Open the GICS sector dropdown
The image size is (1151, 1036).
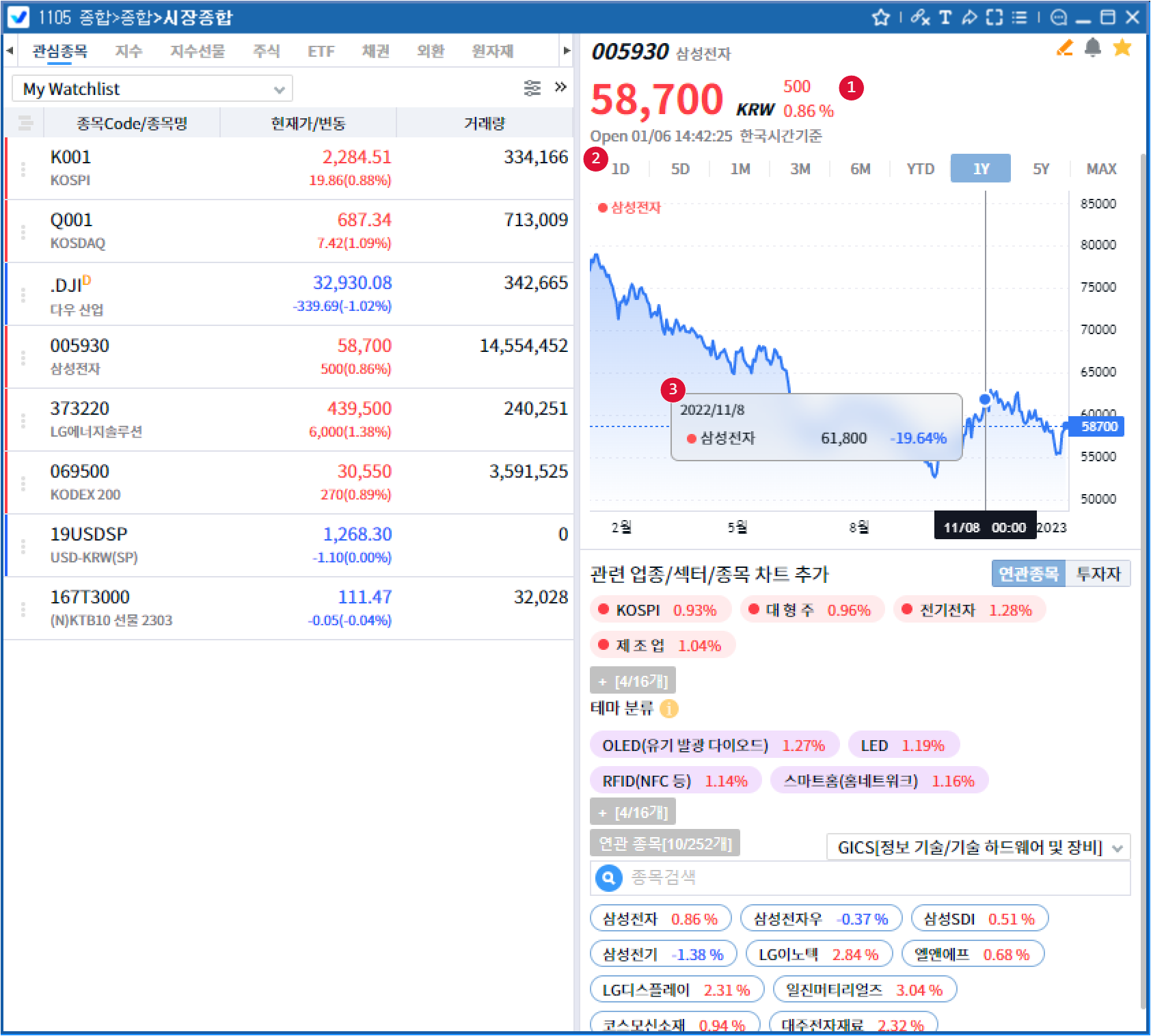click(978, 847)
